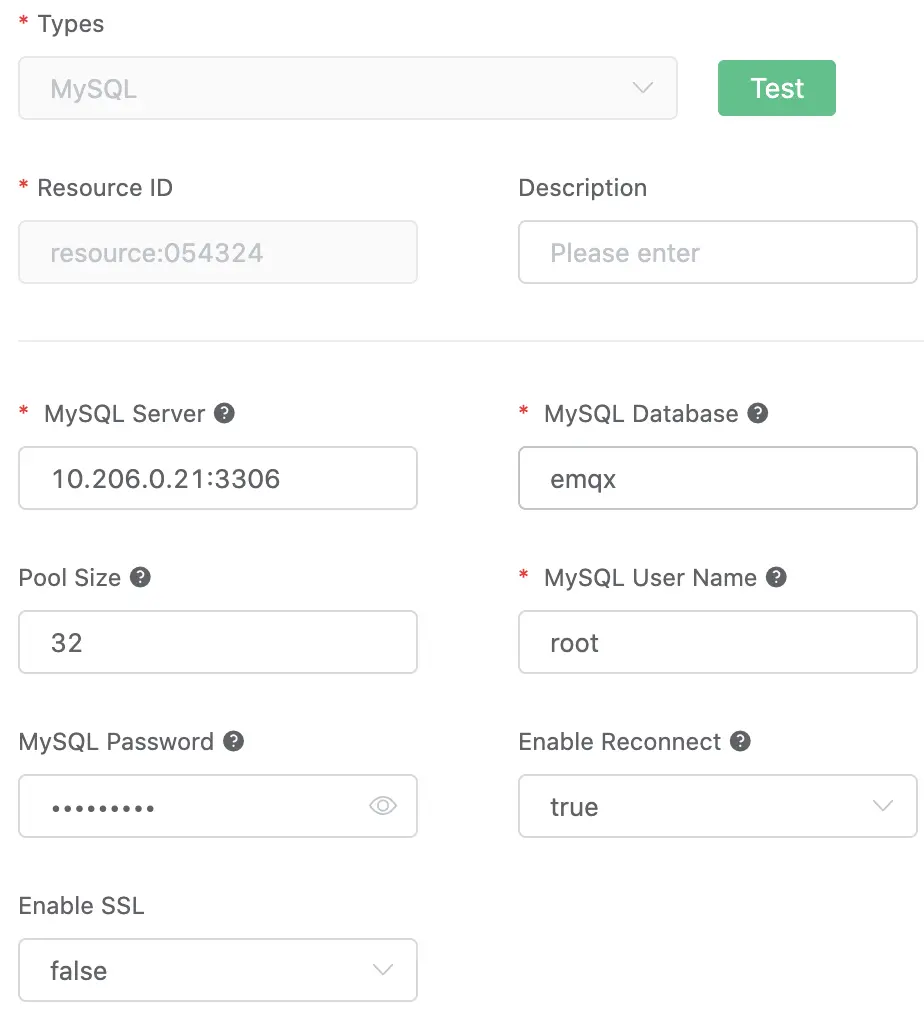Open the MySQL Database help tooltip
The width and height of the screenshot is (924, 1010).
758,413
